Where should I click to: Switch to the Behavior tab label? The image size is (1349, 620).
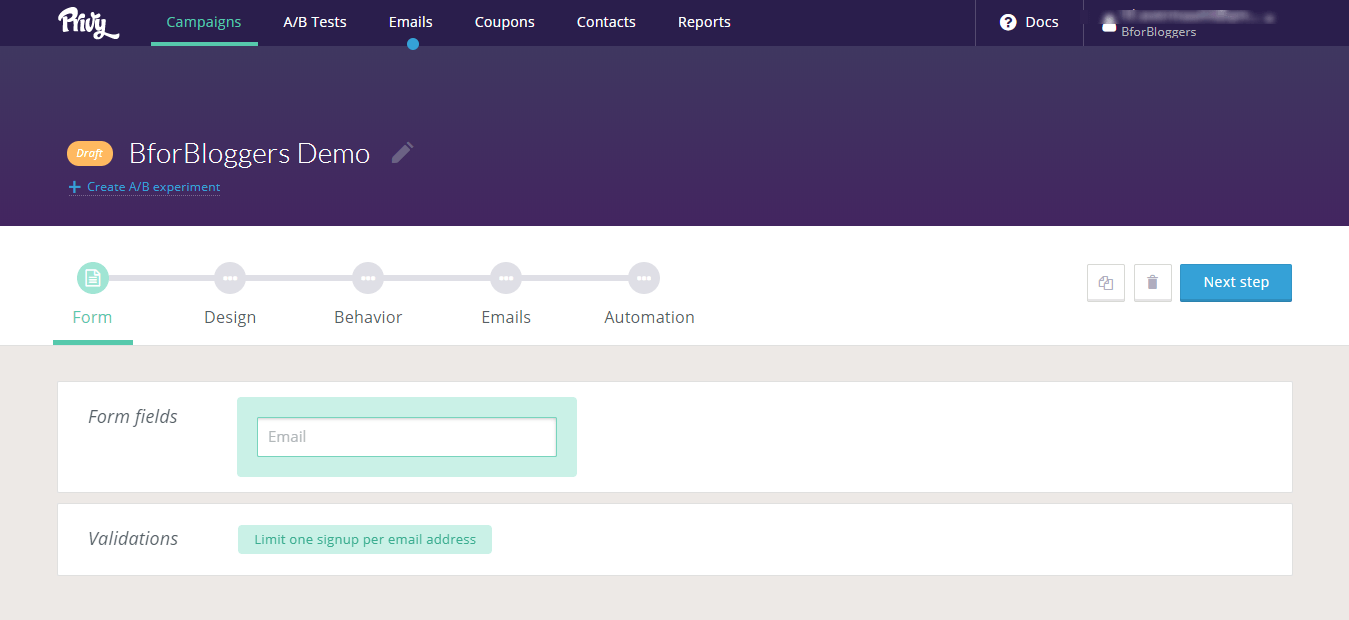point(368,317)
